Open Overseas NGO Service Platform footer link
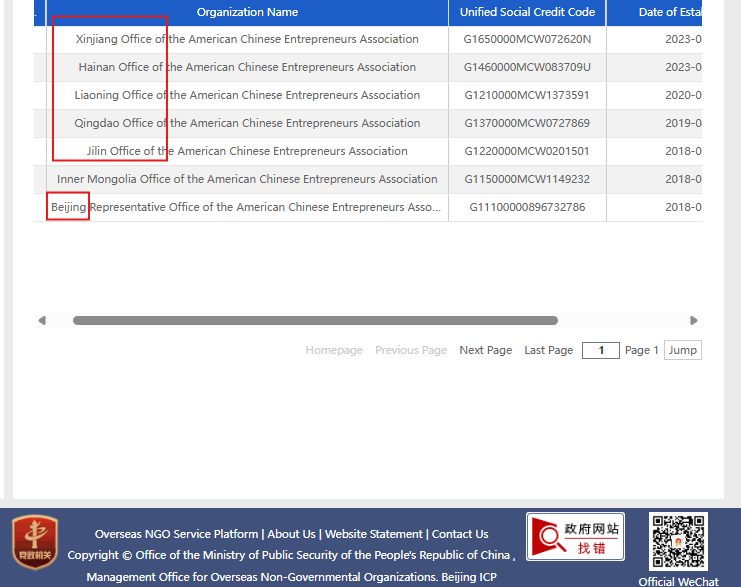Viewport: 741px width, 587px height. (x=176, y=534)
